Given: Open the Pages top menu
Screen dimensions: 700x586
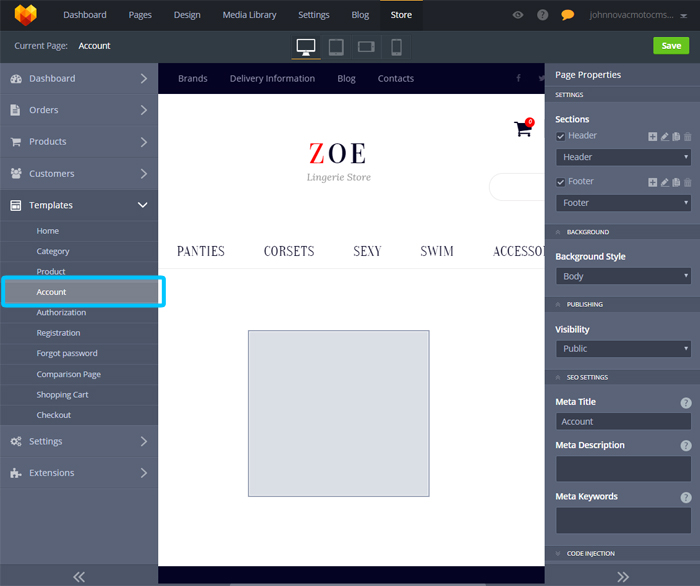Looking at the screenshot, I should tap(140, 15).
